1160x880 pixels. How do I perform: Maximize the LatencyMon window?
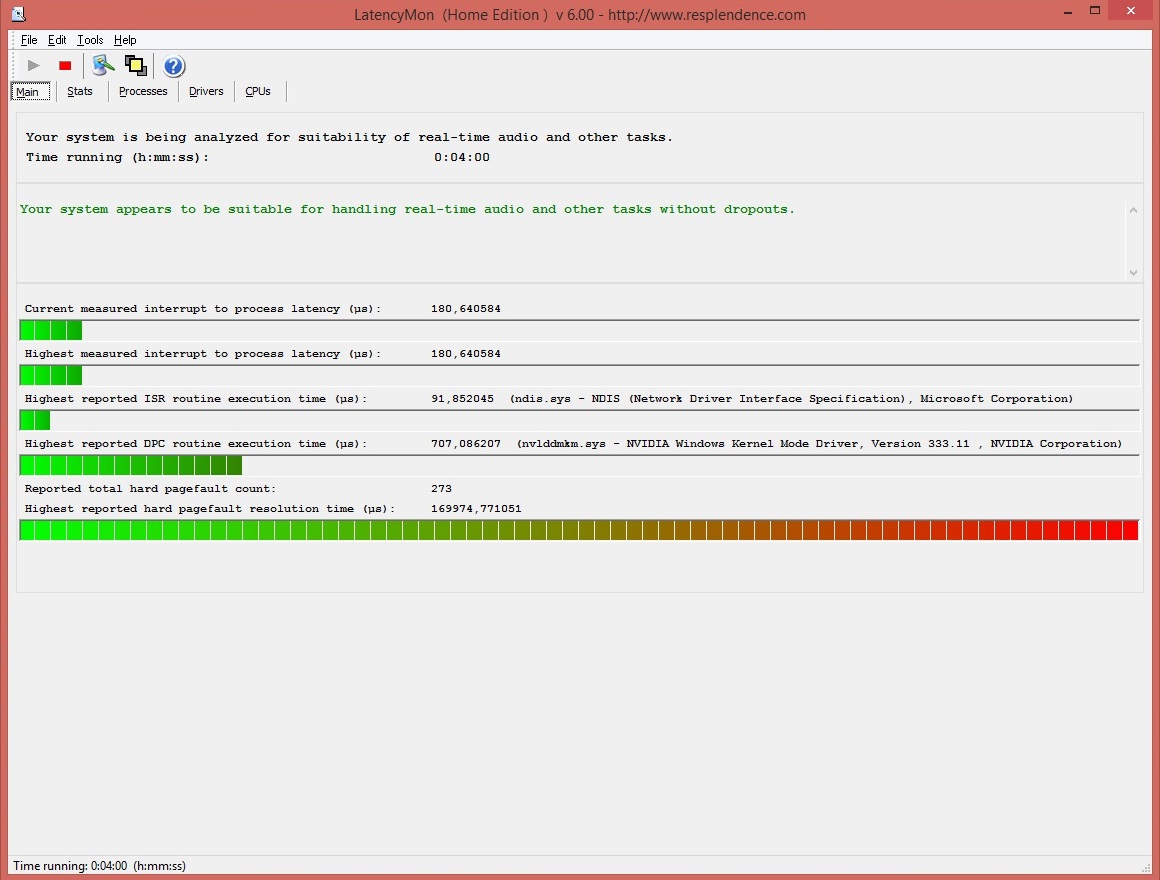1095,11
